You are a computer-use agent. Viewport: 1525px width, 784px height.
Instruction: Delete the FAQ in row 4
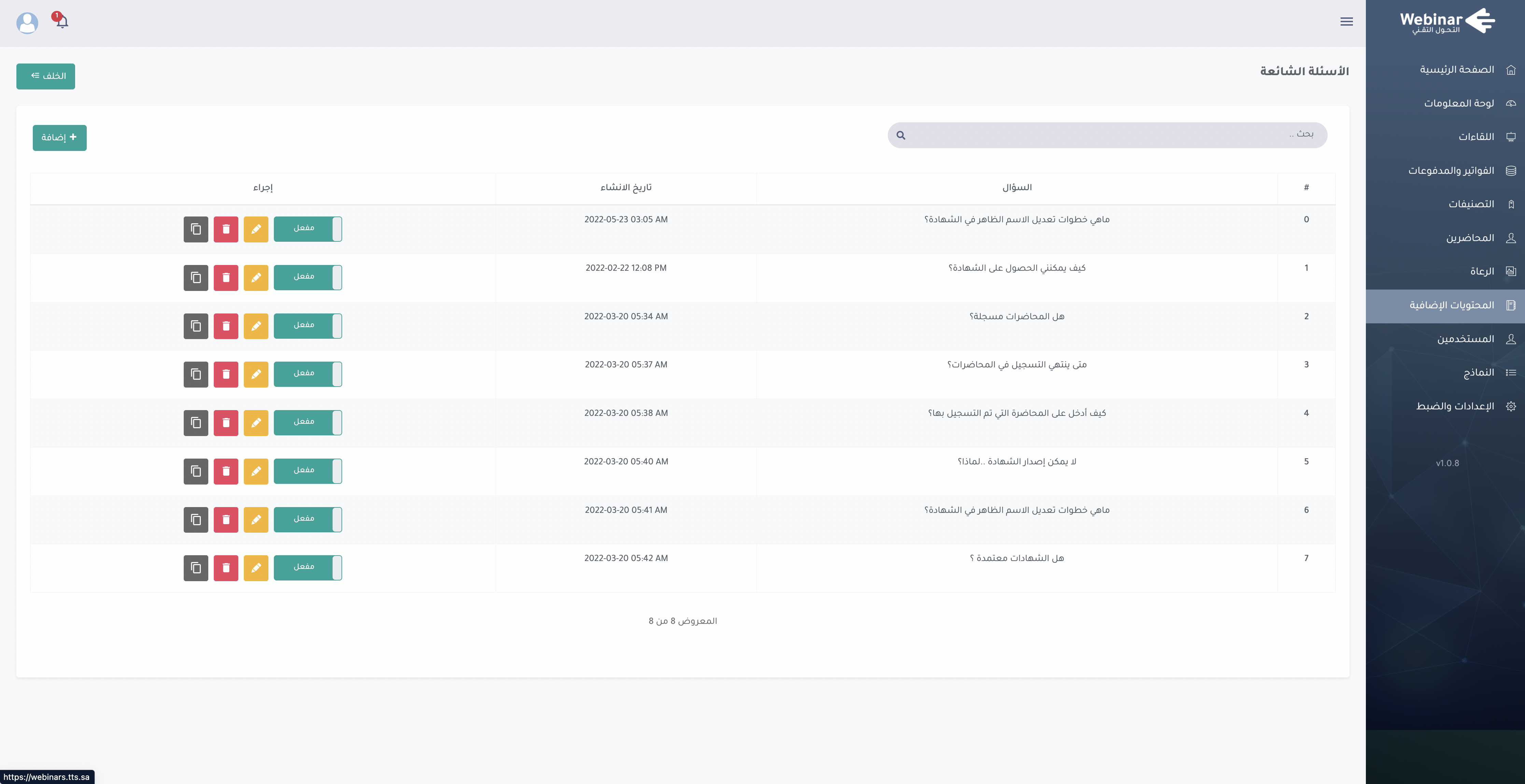(226, 423)
